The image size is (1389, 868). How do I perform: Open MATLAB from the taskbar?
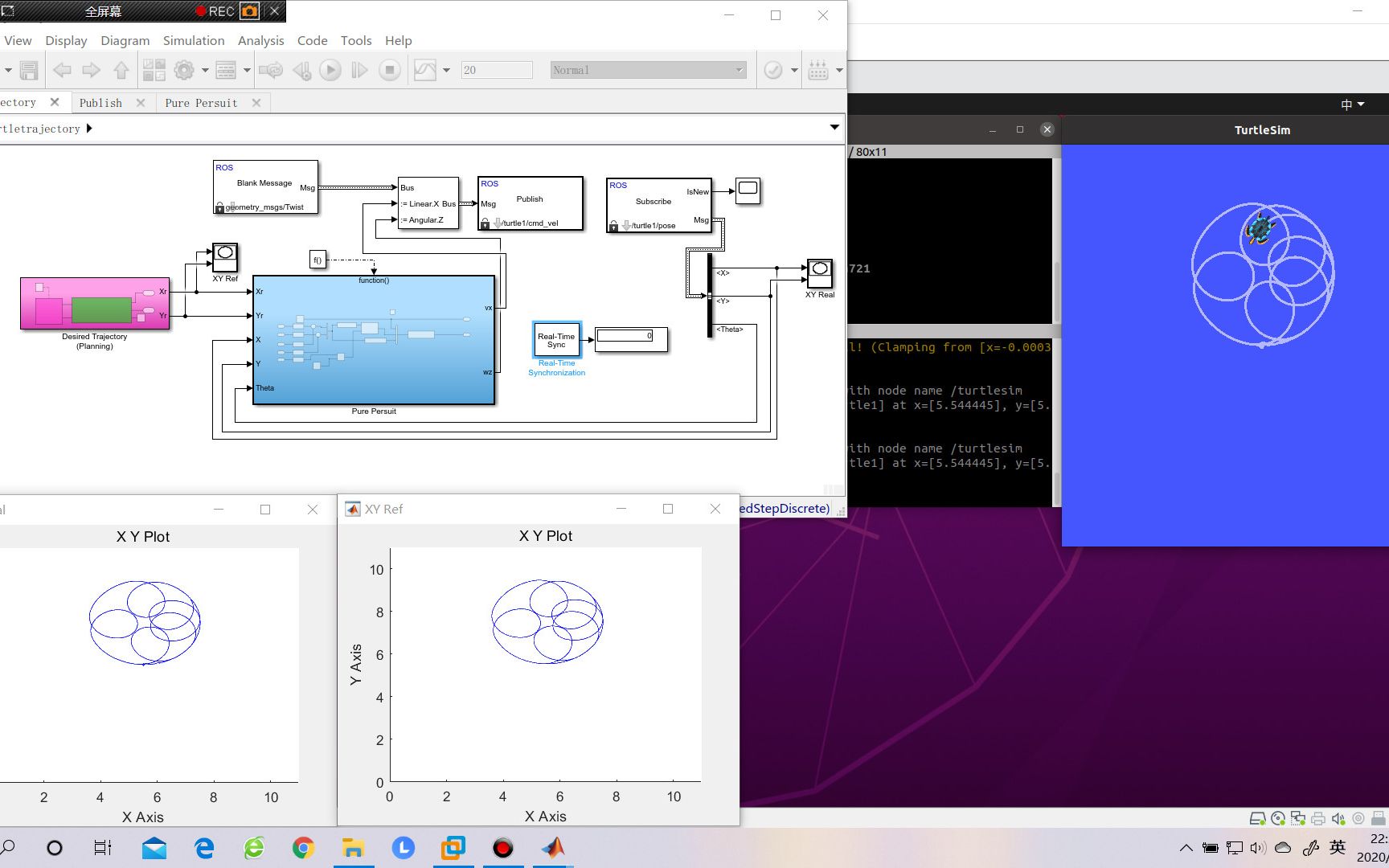tap(553, 848)
